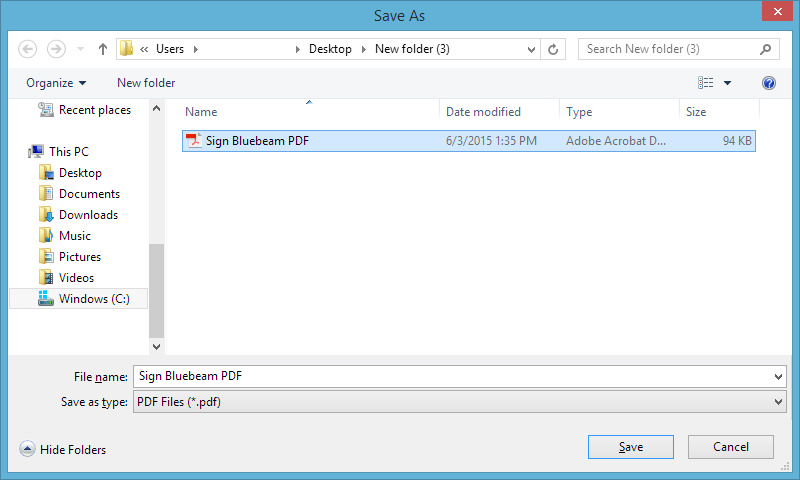Open the address bar history dropdown
The image size is (800, 480).
(x=531, y=49)
